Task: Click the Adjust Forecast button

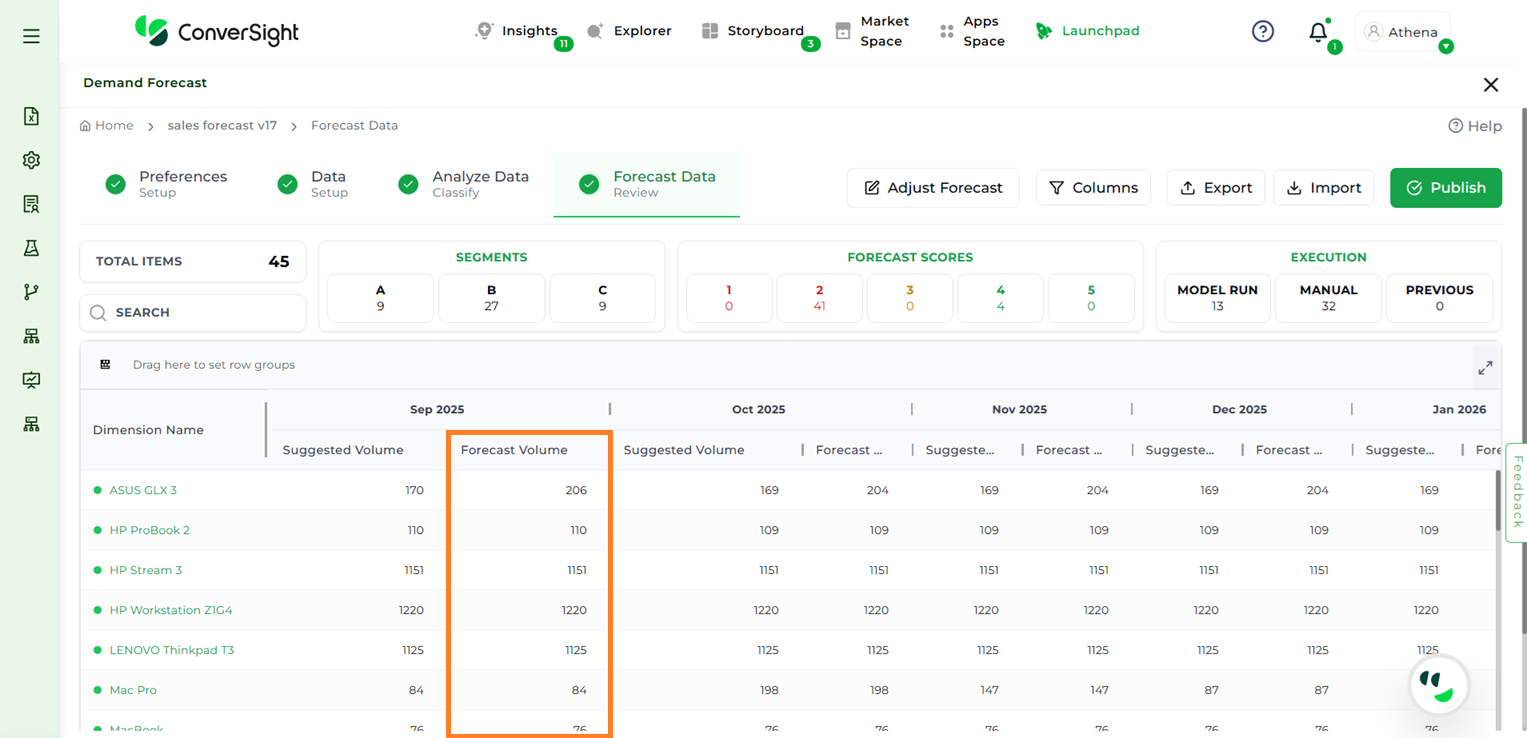Action: (x=932, y=188)
